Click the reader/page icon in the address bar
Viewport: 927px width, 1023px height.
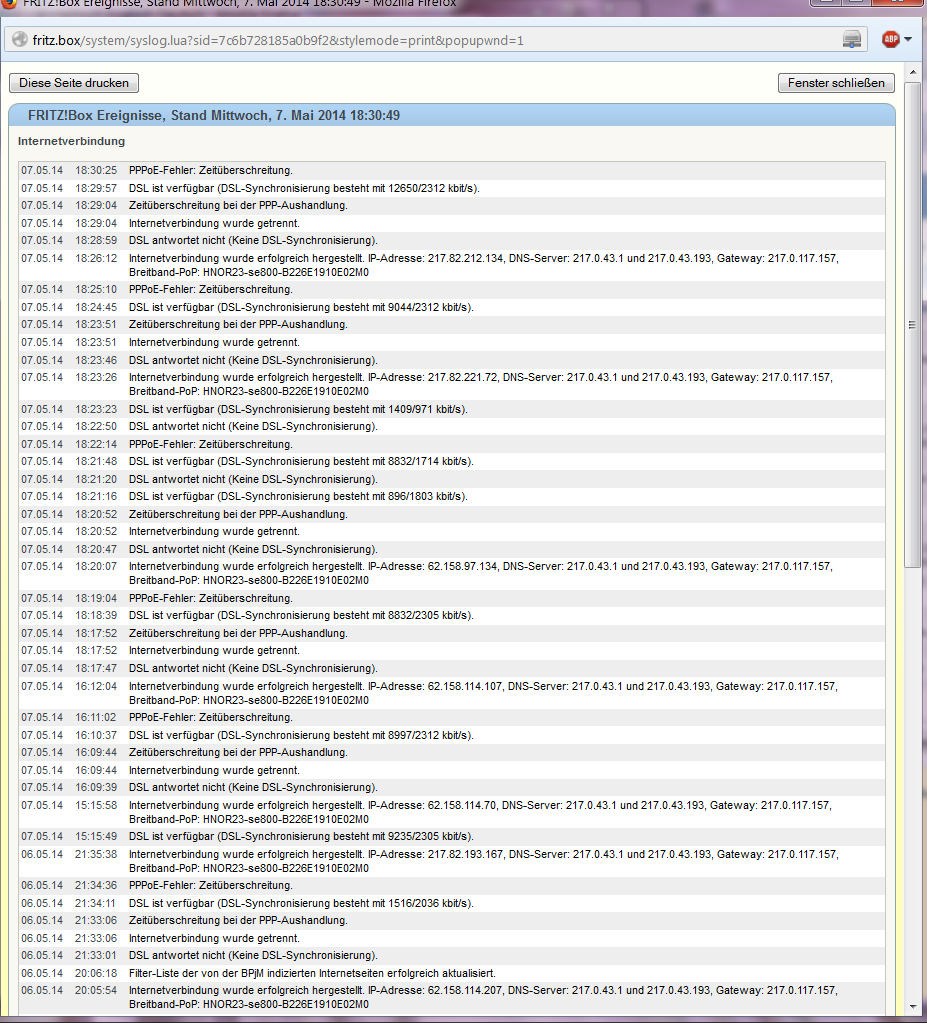coord(851,40)
